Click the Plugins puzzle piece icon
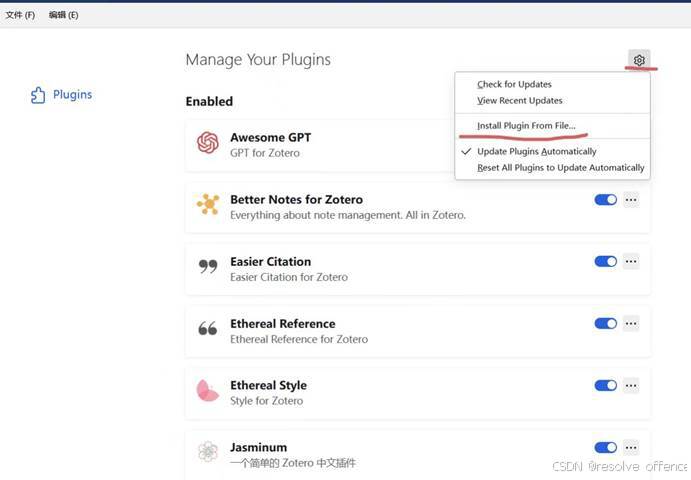Viewport: 691px width, 480px height. (x=38, y=95)
